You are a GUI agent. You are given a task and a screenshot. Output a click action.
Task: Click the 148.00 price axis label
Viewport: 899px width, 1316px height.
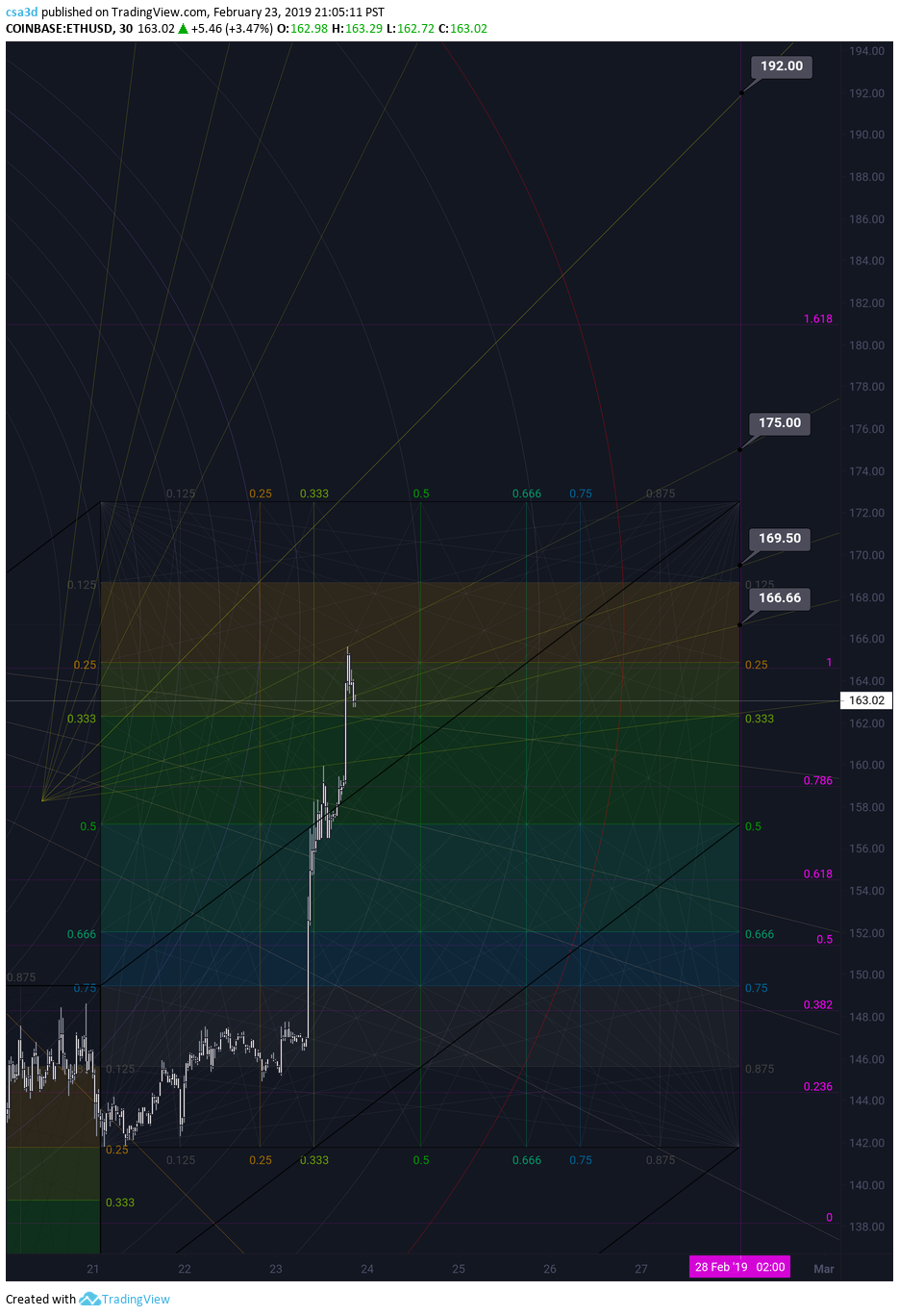coord(866,1018)
